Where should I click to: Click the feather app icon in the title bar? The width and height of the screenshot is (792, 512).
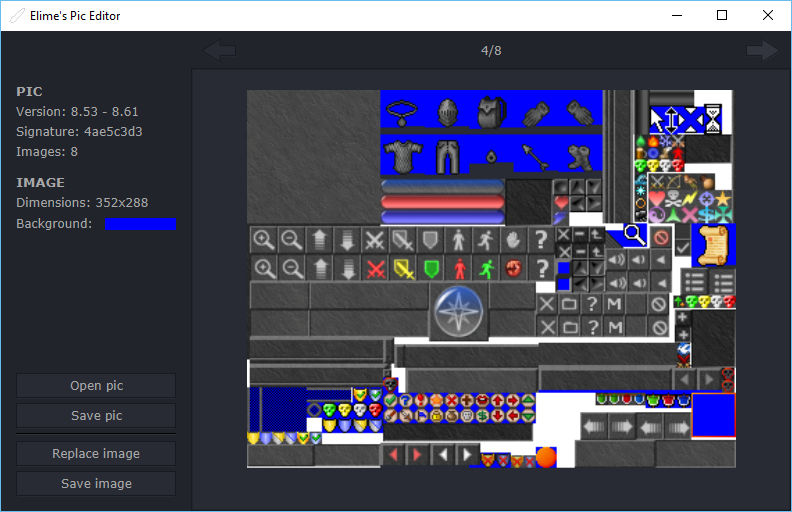(16, 16)
